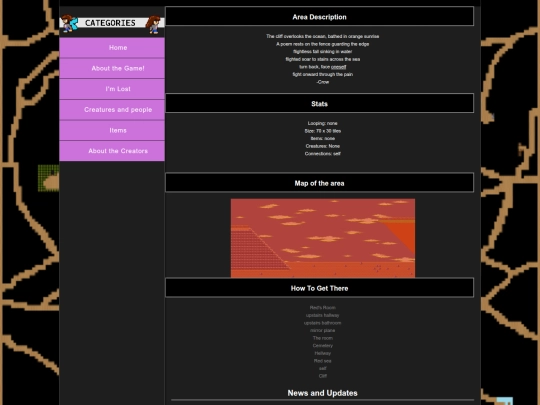The height and width of the screenshot is (405, 540).
Task: Follow the upstairs bathroom link
Action: click(x=323, y=323)
